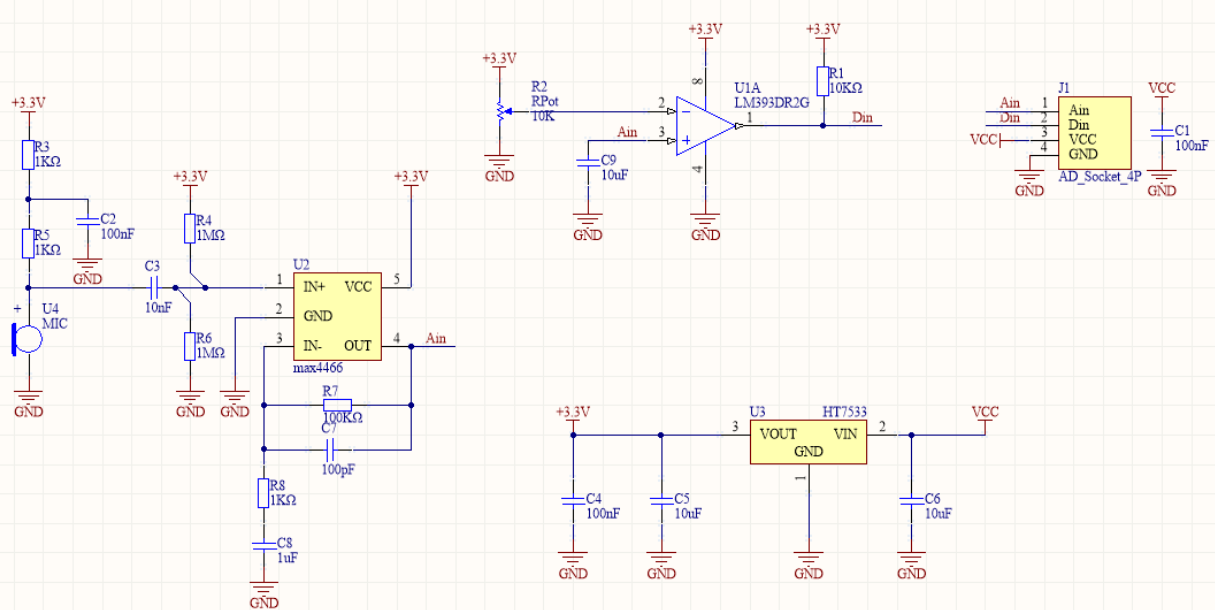Click the AD_Socket_4P connector J1 body

1095,132
